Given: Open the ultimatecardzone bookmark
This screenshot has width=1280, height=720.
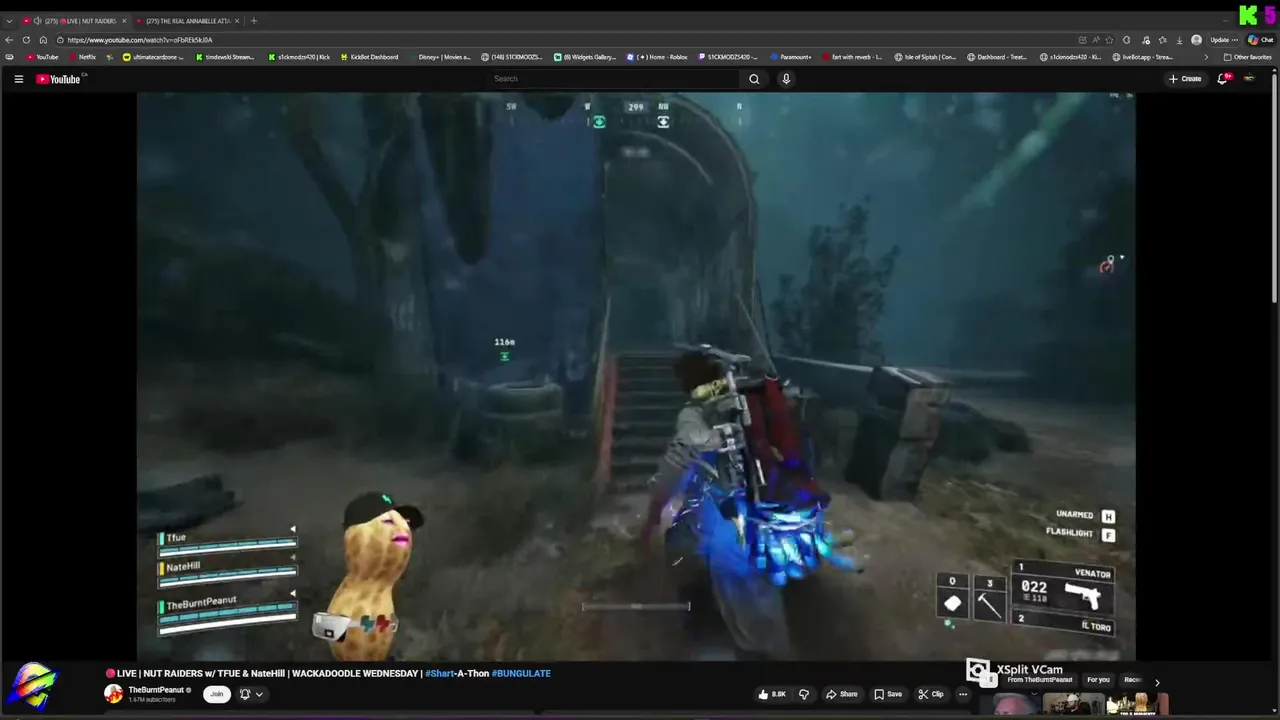Looking at the screenshot, I should (153, 57).
